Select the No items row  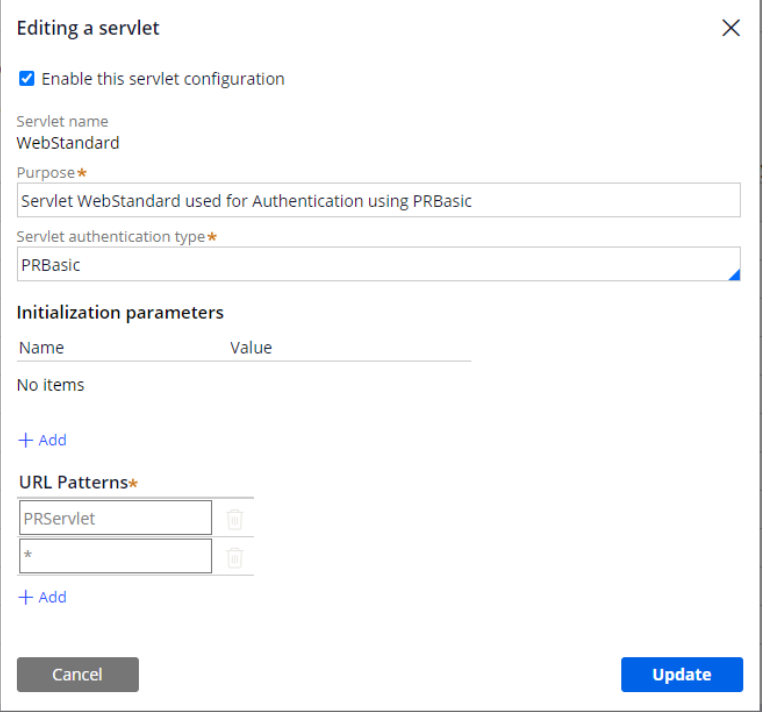[x=51, y=385]
